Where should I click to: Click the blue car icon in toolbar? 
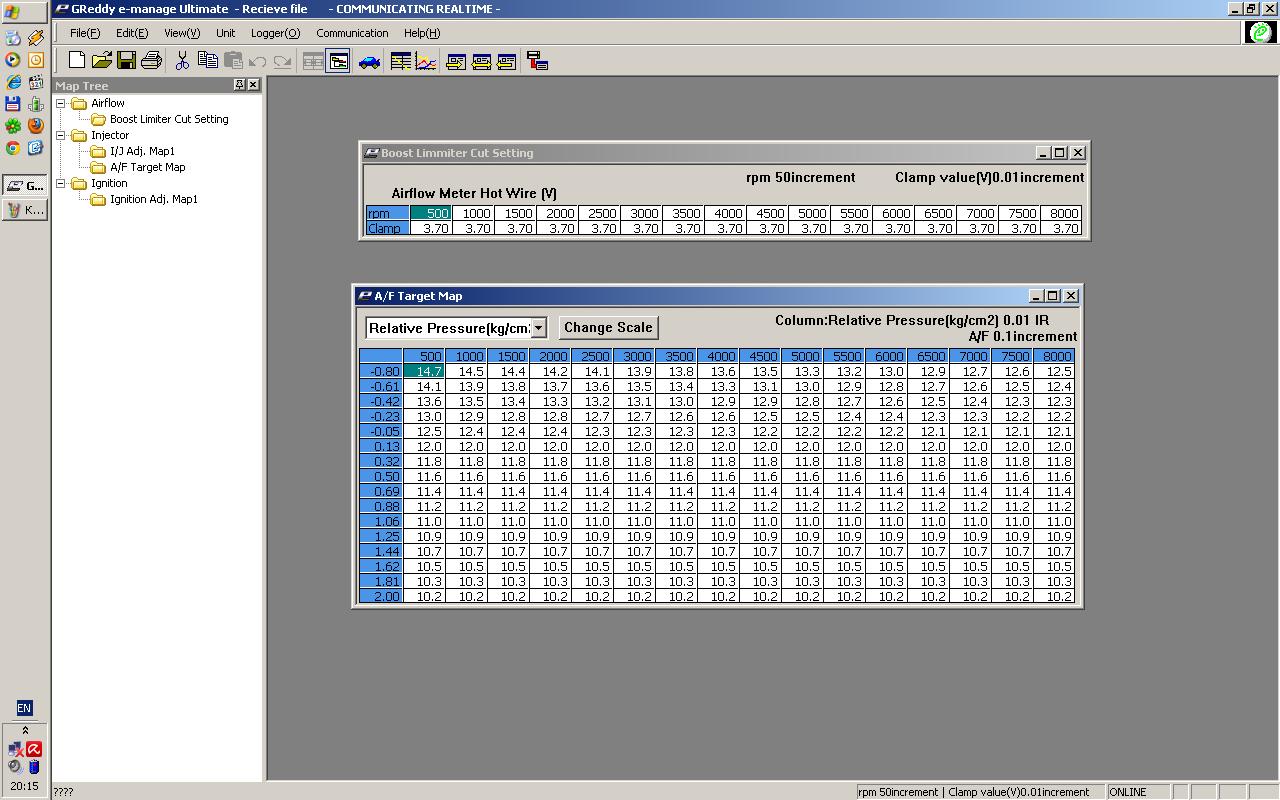(x=369, y=62)
